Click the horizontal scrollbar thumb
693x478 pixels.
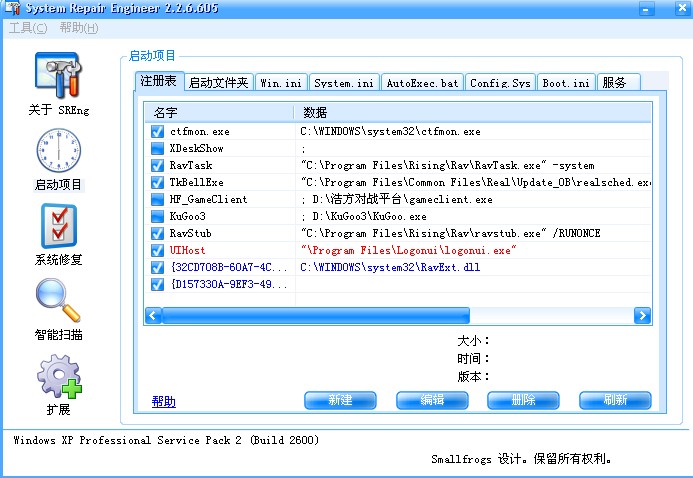point(316,315)
